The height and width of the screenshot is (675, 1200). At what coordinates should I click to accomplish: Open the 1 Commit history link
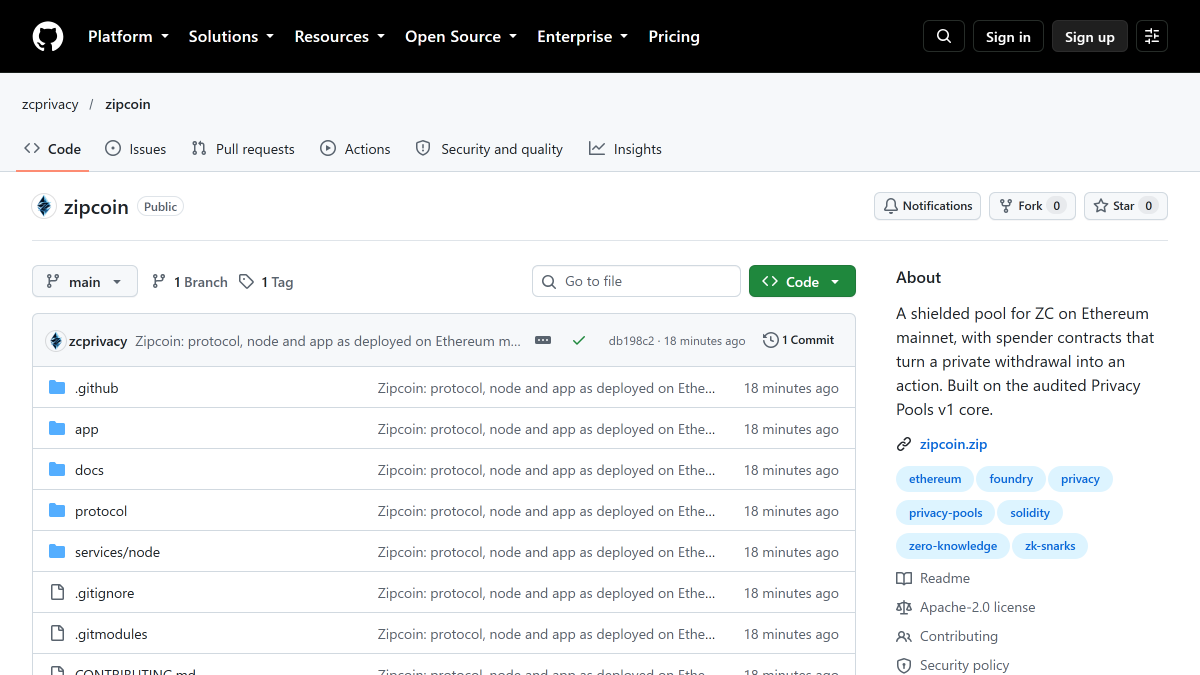click(x=798, y=340)
